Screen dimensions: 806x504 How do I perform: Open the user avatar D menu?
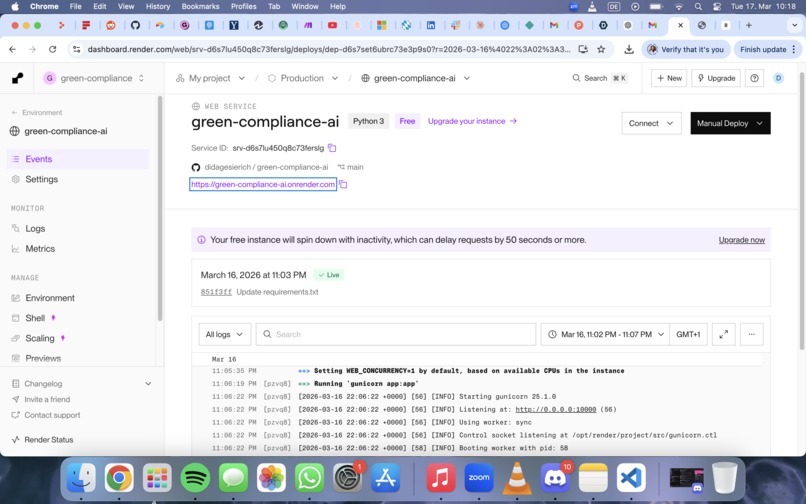coord(778,78)
